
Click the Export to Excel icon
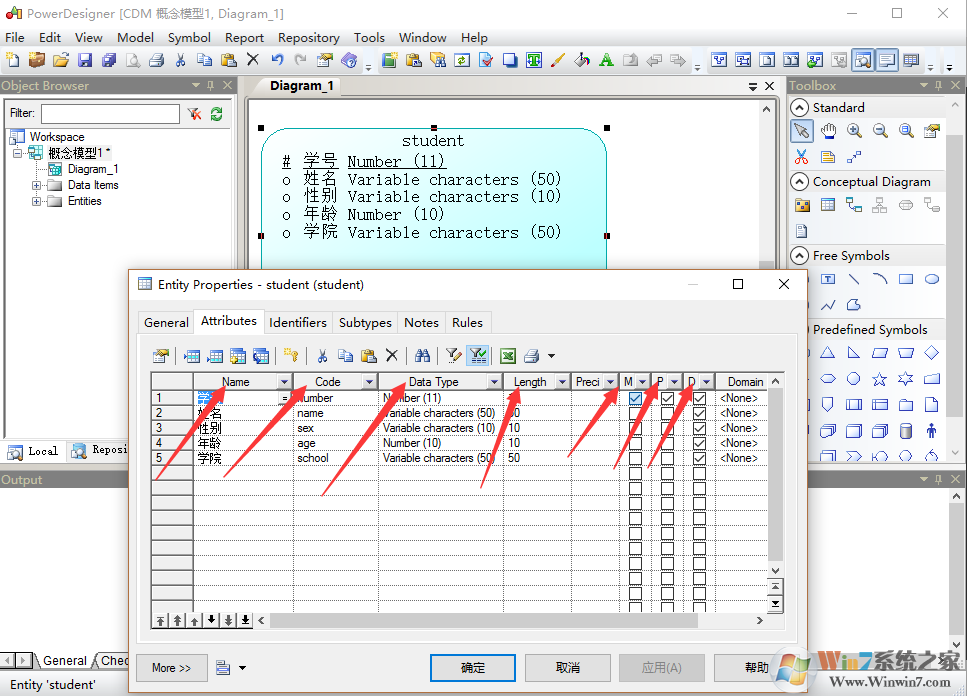(x=508, y=355)
